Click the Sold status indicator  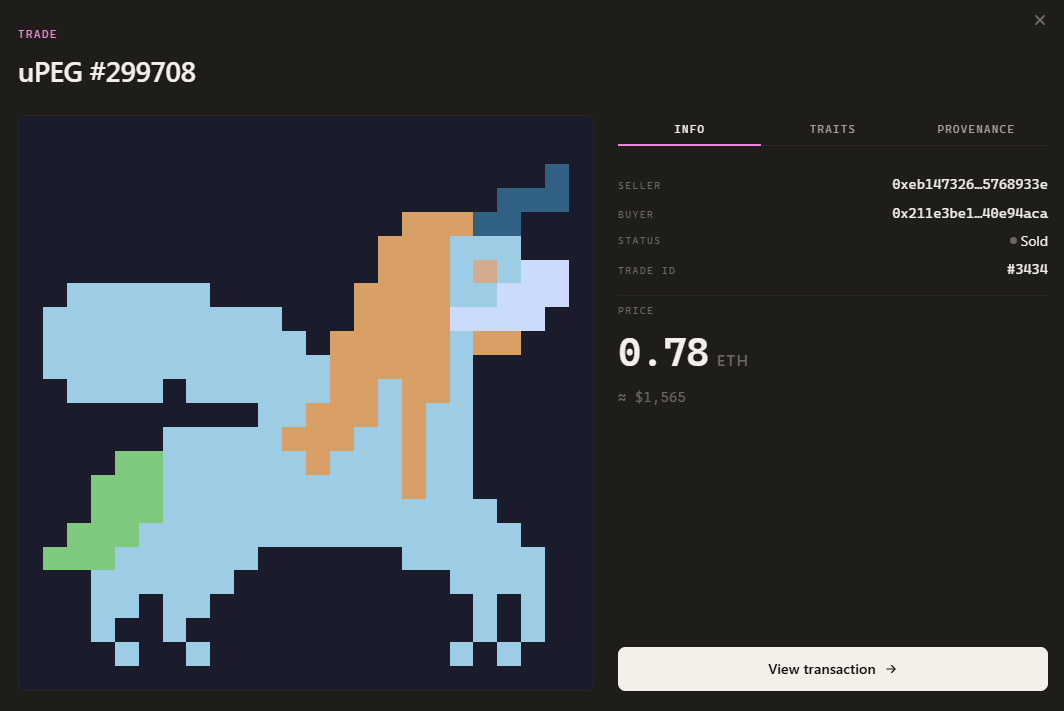point(1028,241)
